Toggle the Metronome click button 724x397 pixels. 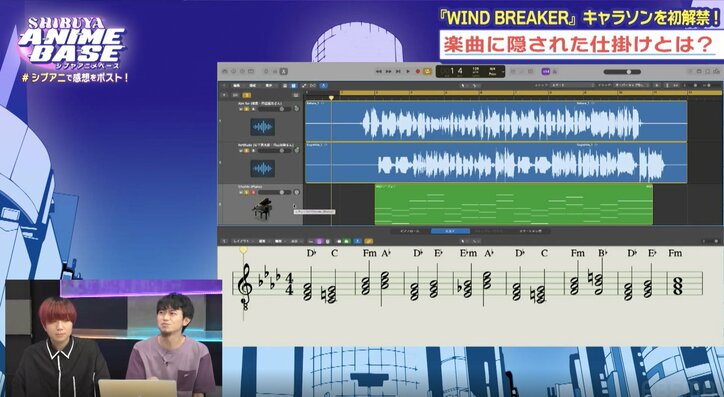tap(555, 72)
